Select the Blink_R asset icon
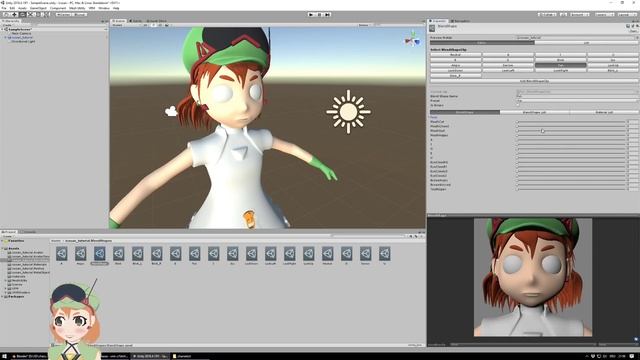Screen dimensions: 640x360 pyautogui.click(x=156, y=256)
